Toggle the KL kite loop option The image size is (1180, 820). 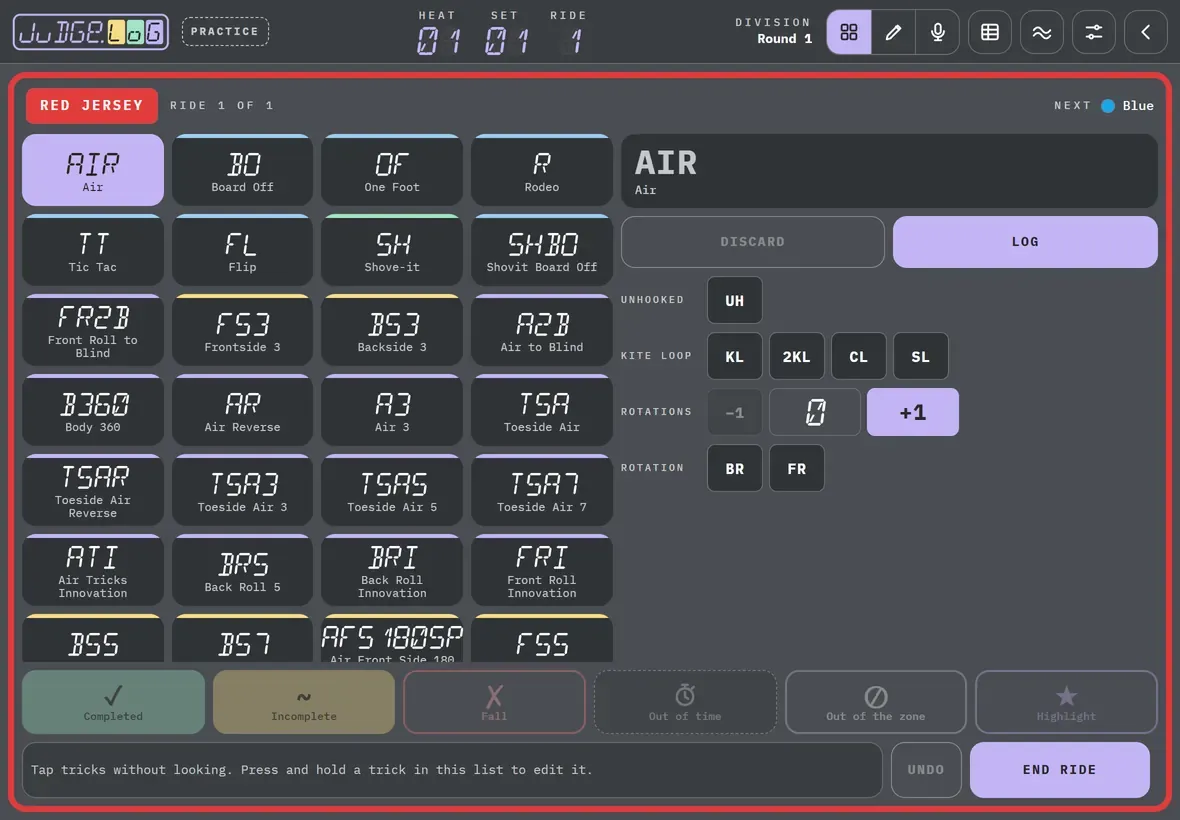pos(734,356)
